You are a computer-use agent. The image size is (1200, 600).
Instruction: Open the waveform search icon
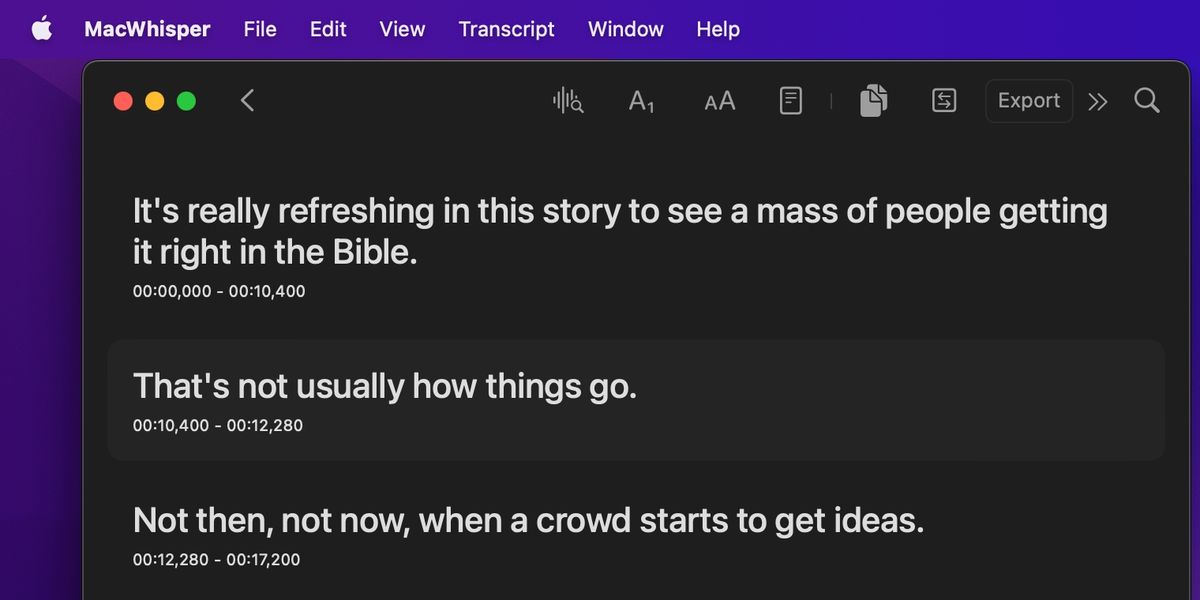(567, 100)
